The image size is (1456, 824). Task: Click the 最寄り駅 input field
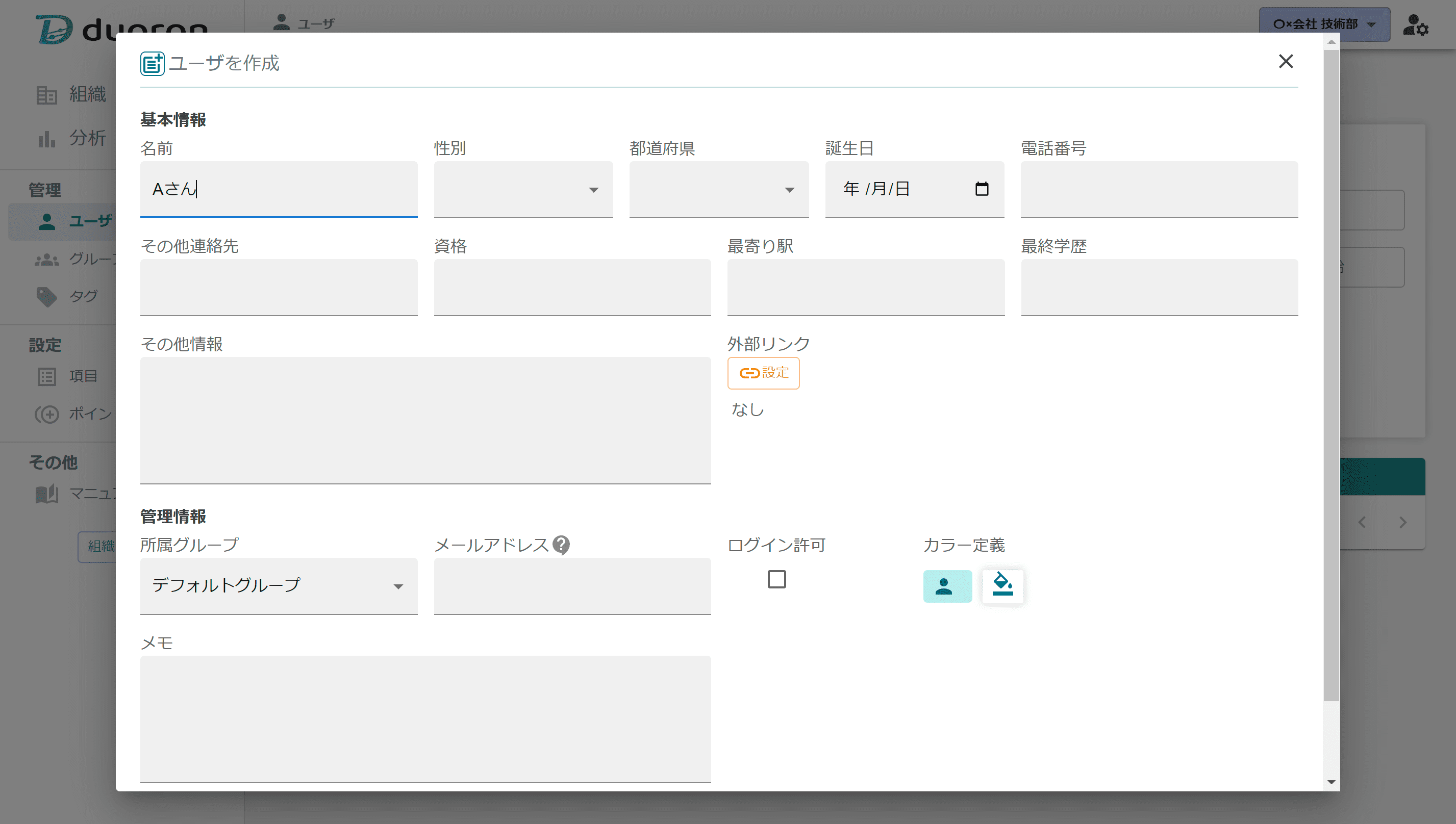point(866,287)
